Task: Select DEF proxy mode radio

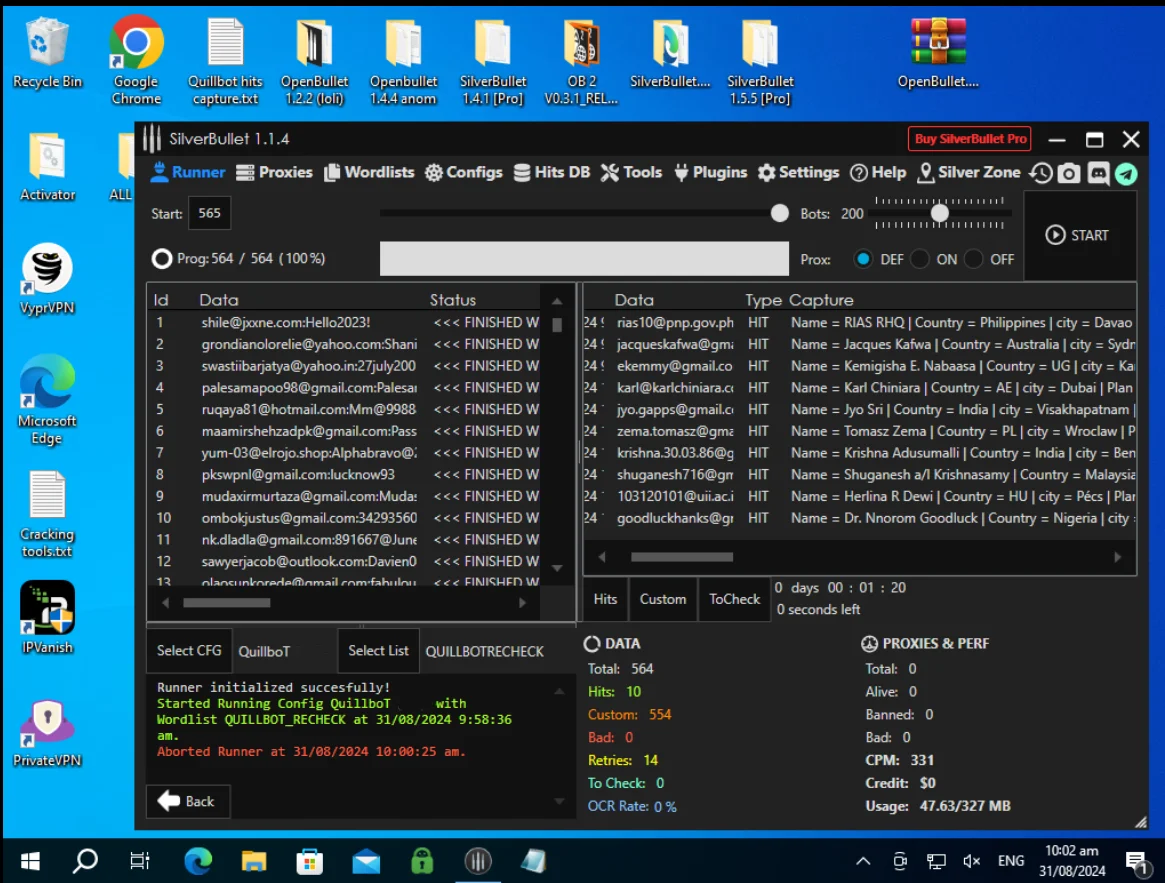Action: [x=863, y=259]
